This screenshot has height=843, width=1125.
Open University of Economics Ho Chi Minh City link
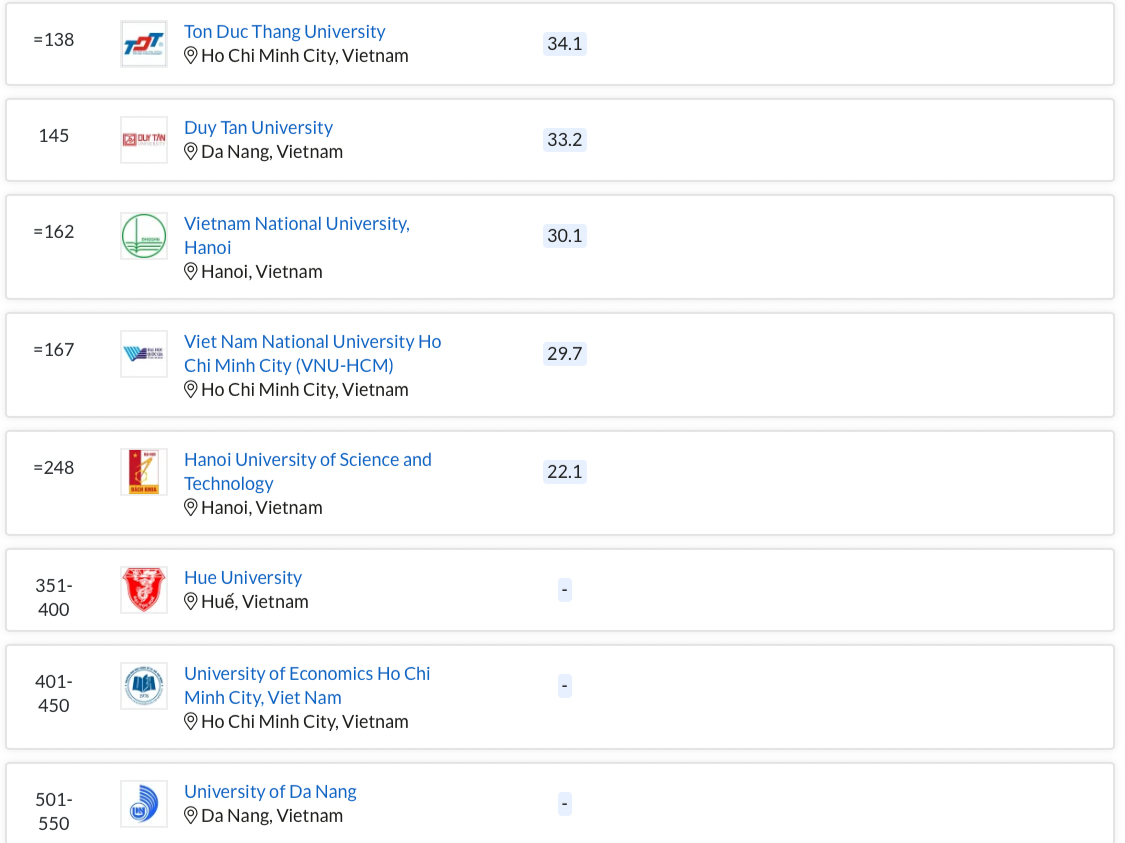306,674
